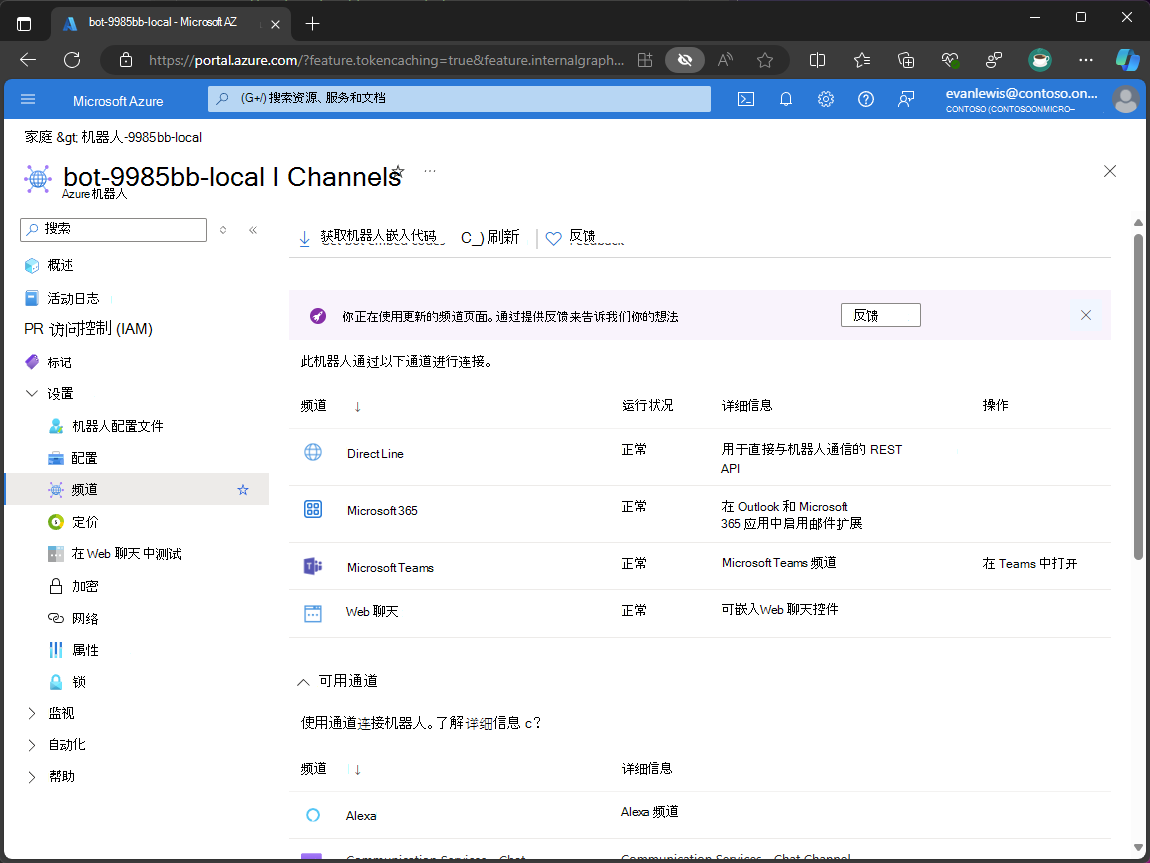Close the Channels blade

(x=1110, y=171)
